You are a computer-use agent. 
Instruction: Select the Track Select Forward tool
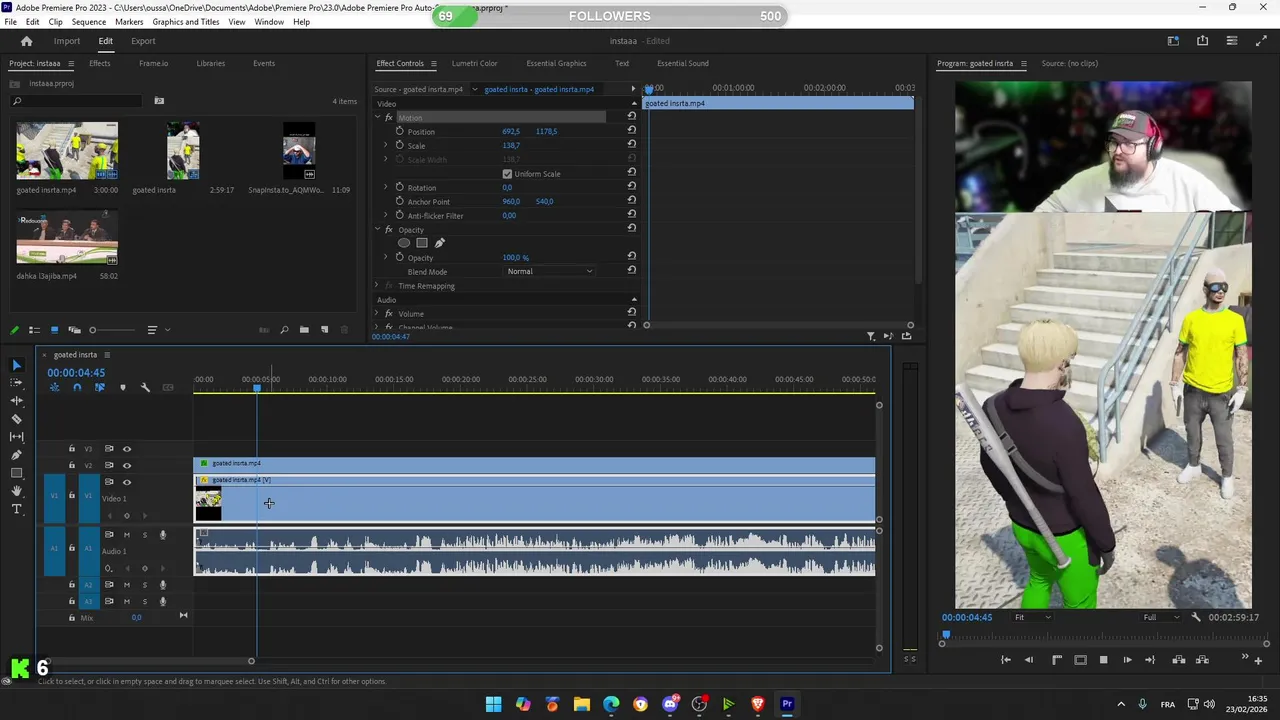coord(16,383)
